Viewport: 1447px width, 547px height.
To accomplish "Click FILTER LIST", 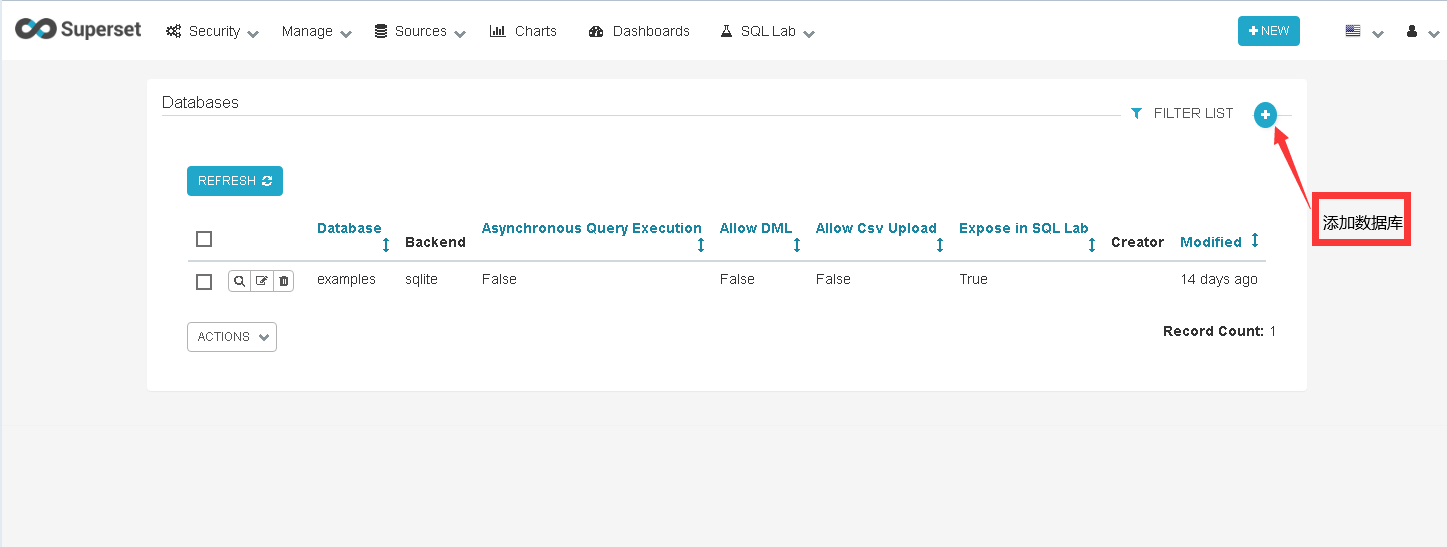I will click(x=1193, y=113).
